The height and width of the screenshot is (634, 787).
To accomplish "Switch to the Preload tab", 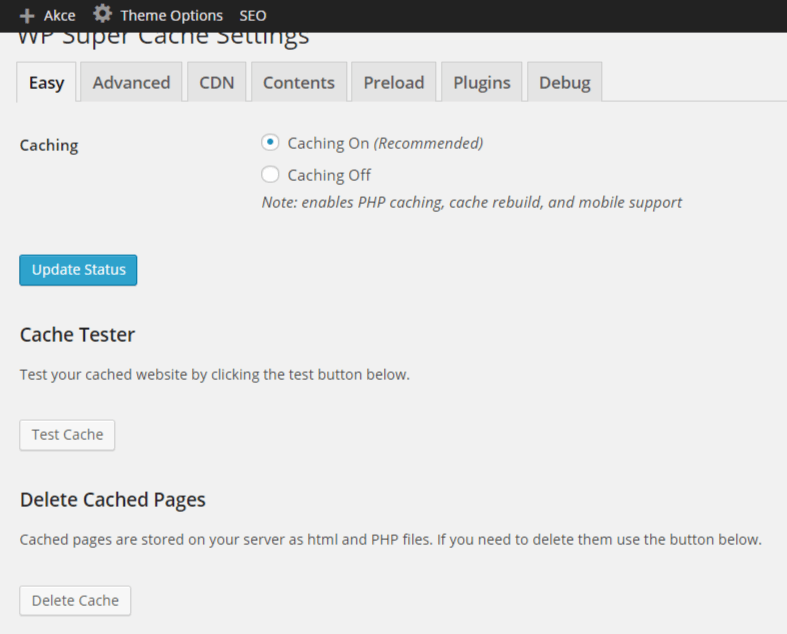I will [x=394, y=82].
